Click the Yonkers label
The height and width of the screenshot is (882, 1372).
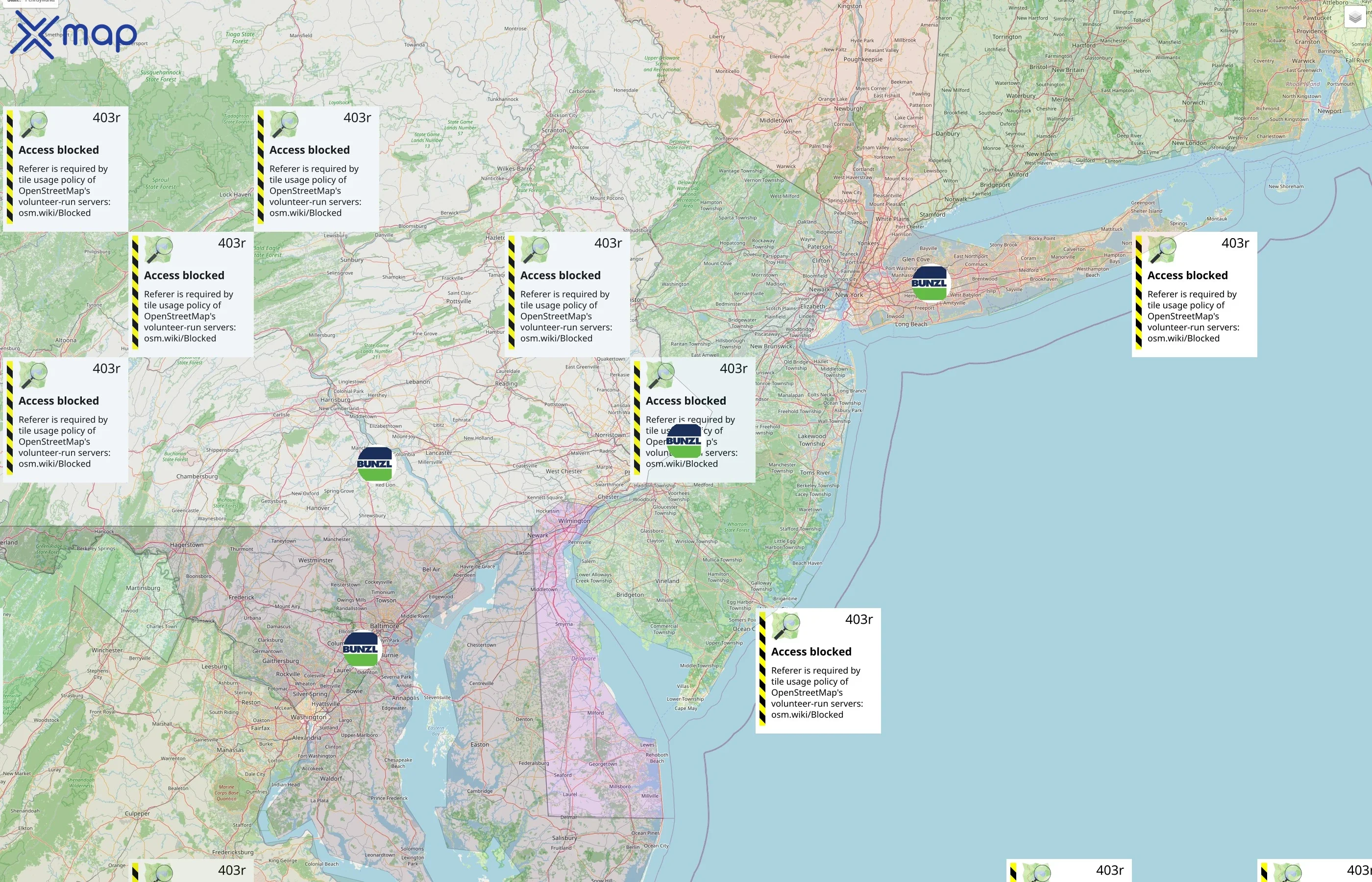coord(867,243)
